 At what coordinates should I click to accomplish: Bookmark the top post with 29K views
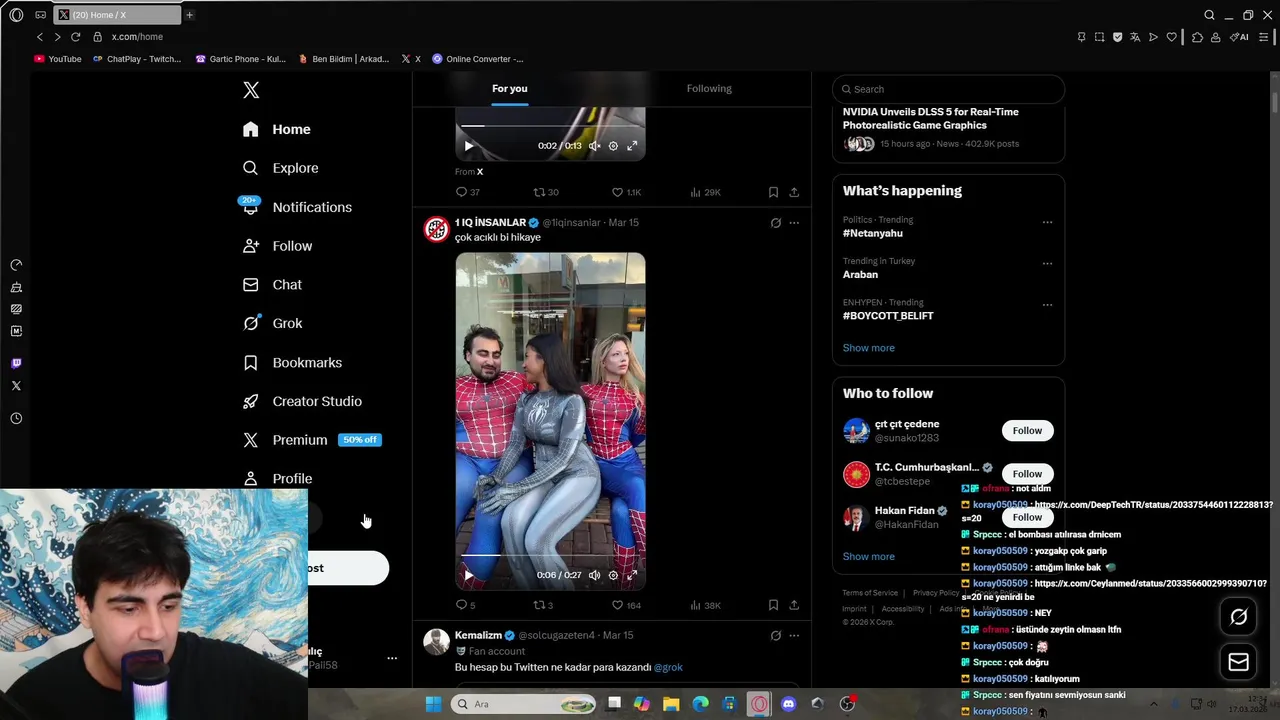pos(773,192)
